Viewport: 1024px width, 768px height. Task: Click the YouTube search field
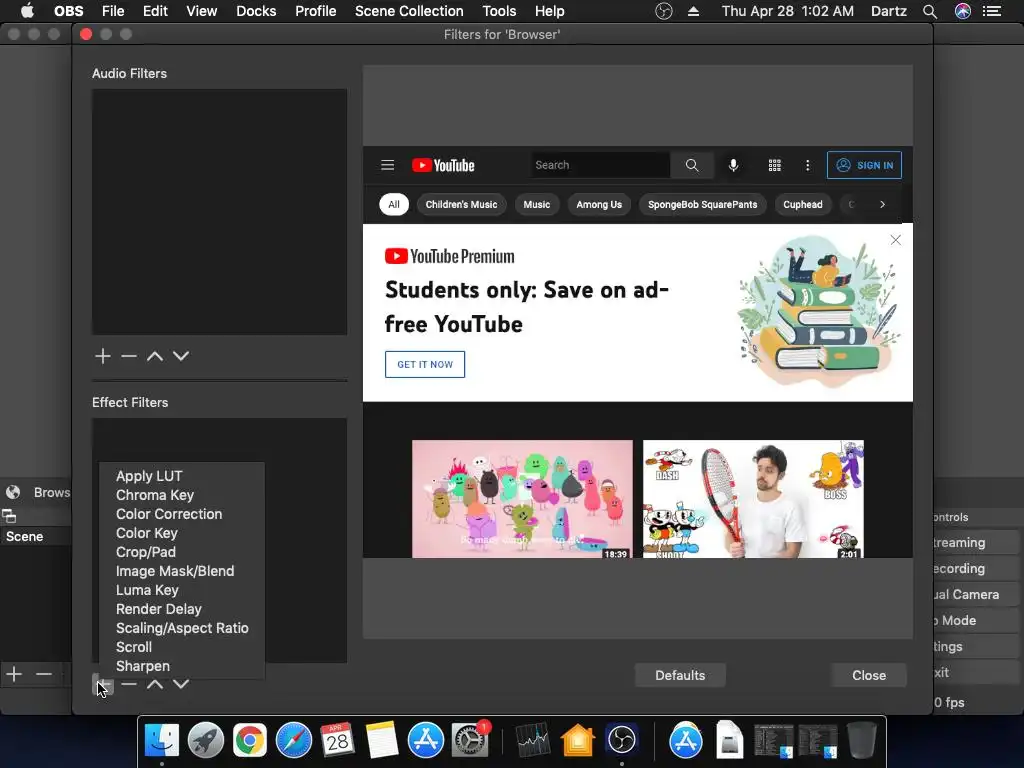(x=601, y=165)
